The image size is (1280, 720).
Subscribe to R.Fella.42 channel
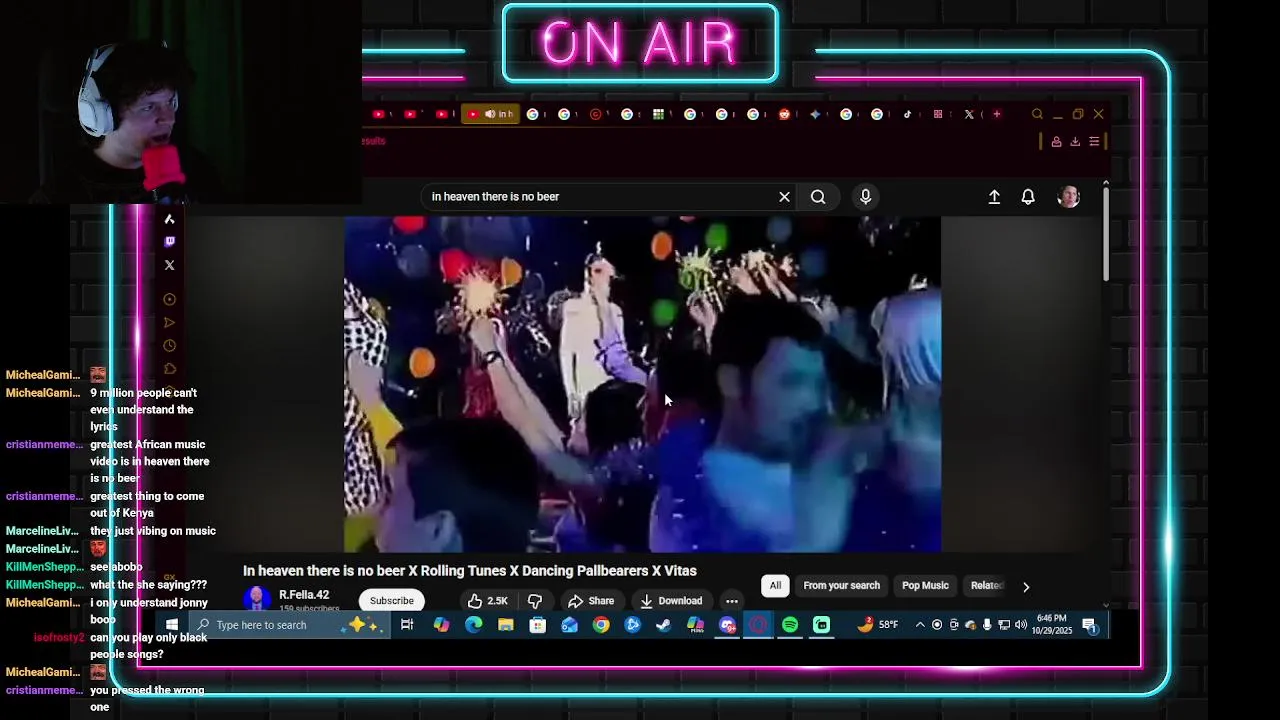pyautogui.click(x=392, y=601)
